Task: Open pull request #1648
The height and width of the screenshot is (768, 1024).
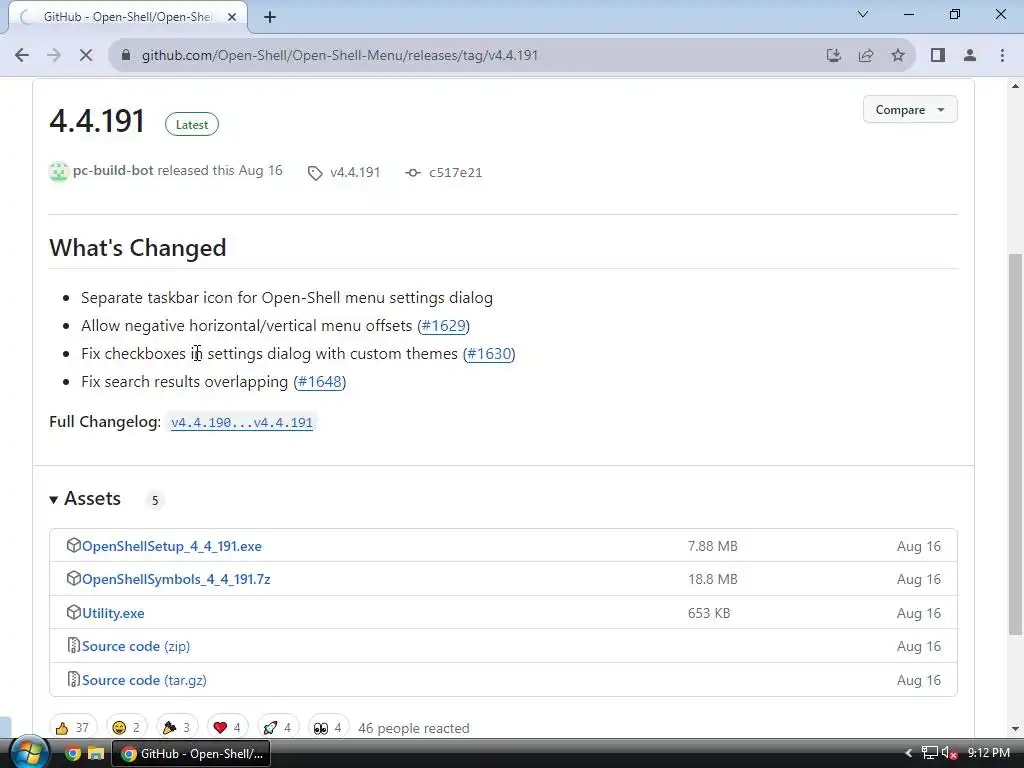Action: 320,381
